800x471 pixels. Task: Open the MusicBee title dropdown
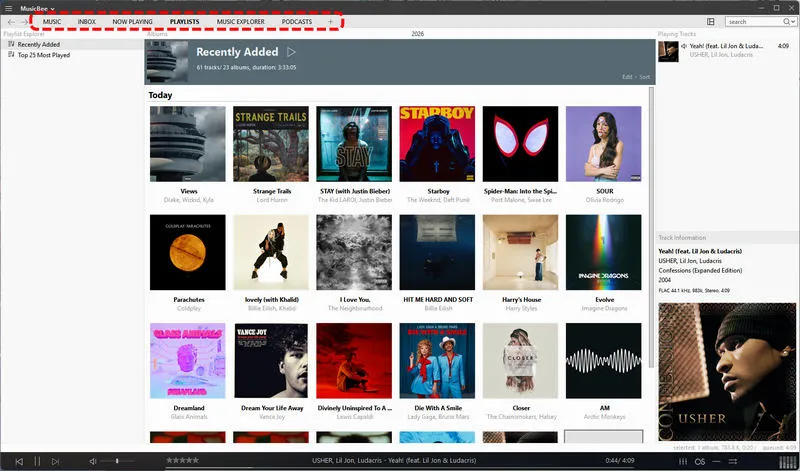click(38, 8)
